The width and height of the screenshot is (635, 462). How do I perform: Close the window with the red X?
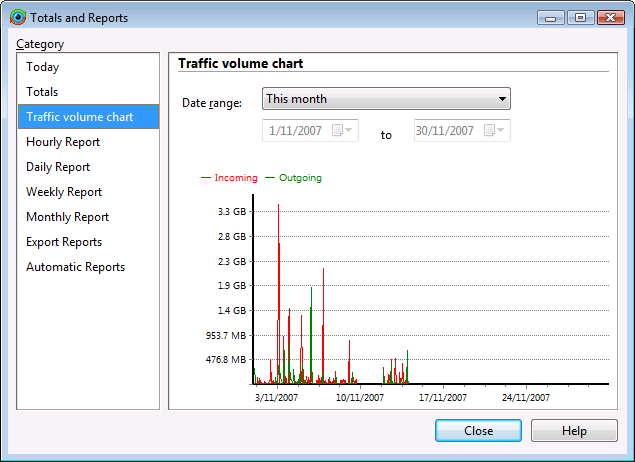point(611,18)
